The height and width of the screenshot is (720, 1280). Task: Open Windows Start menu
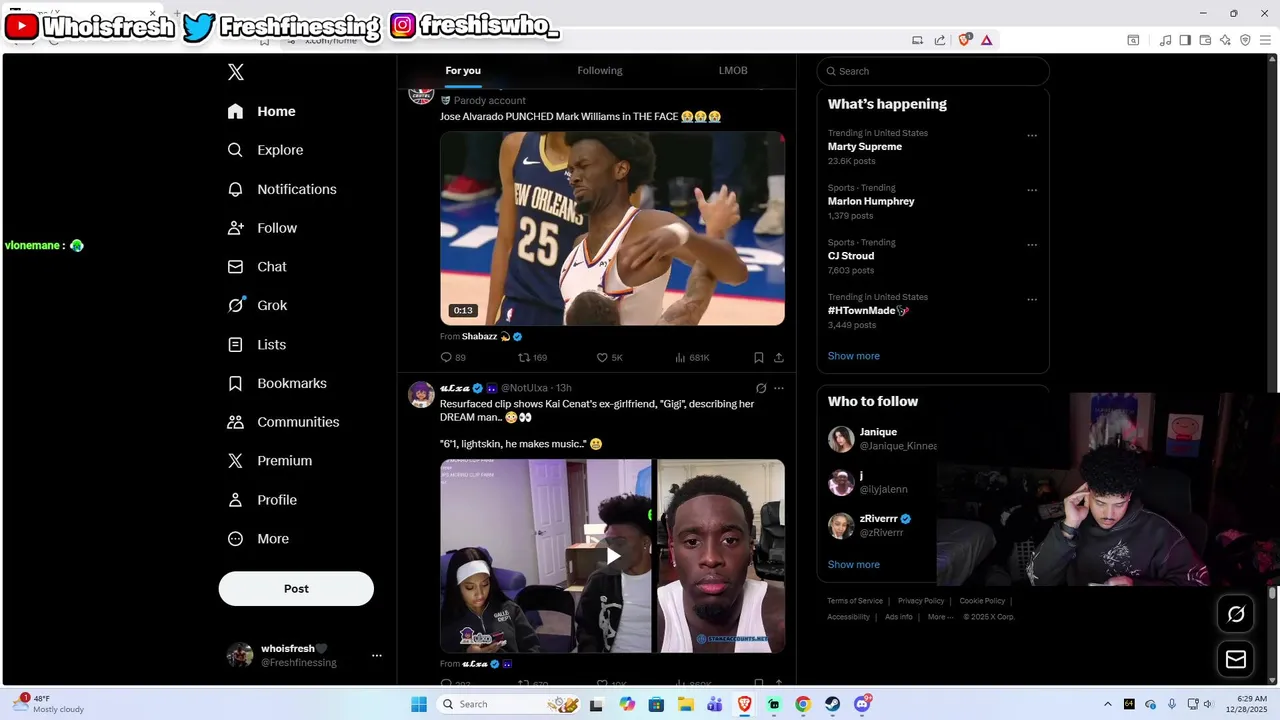(419, 704)
